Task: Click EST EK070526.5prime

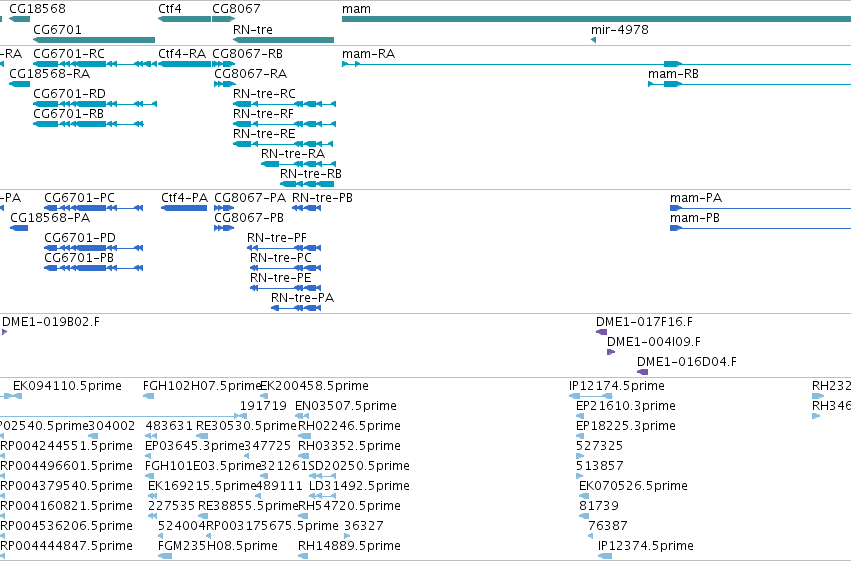Action: click(583, 496)
